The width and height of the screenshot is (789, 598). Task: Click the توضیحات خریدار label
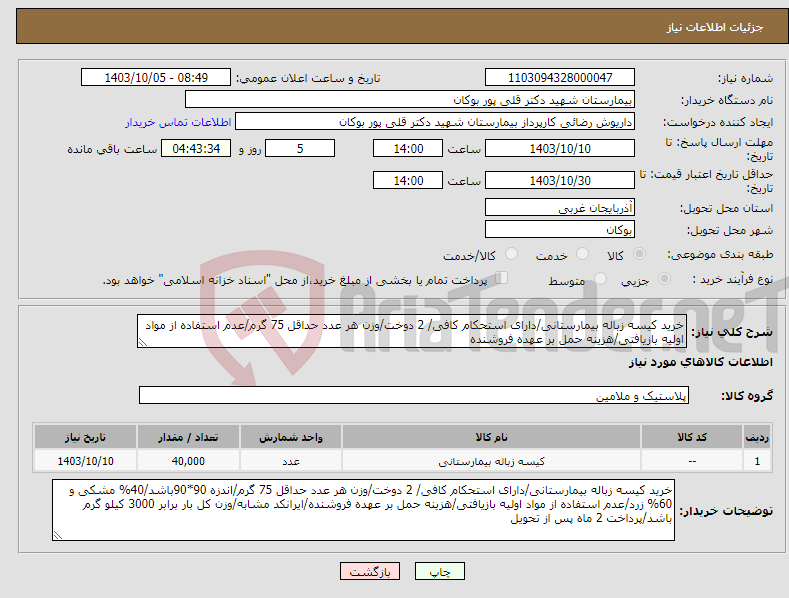[x=726, y=511]
